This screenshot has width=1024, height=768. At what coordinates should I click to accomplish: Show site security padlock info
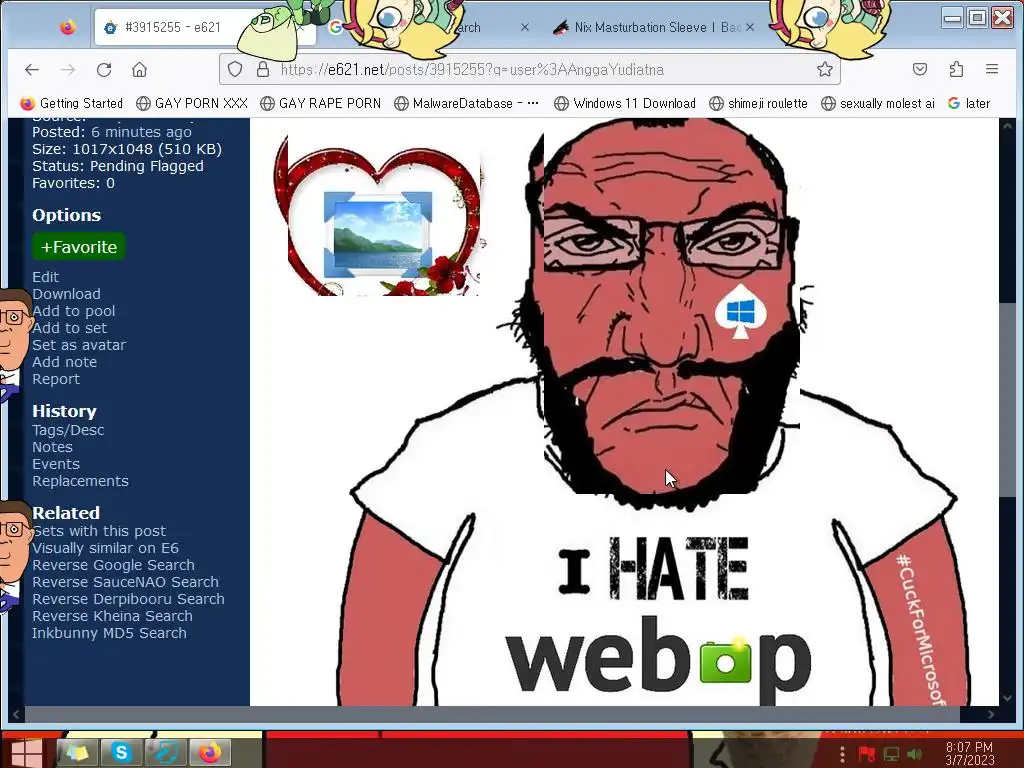[263, 69]
